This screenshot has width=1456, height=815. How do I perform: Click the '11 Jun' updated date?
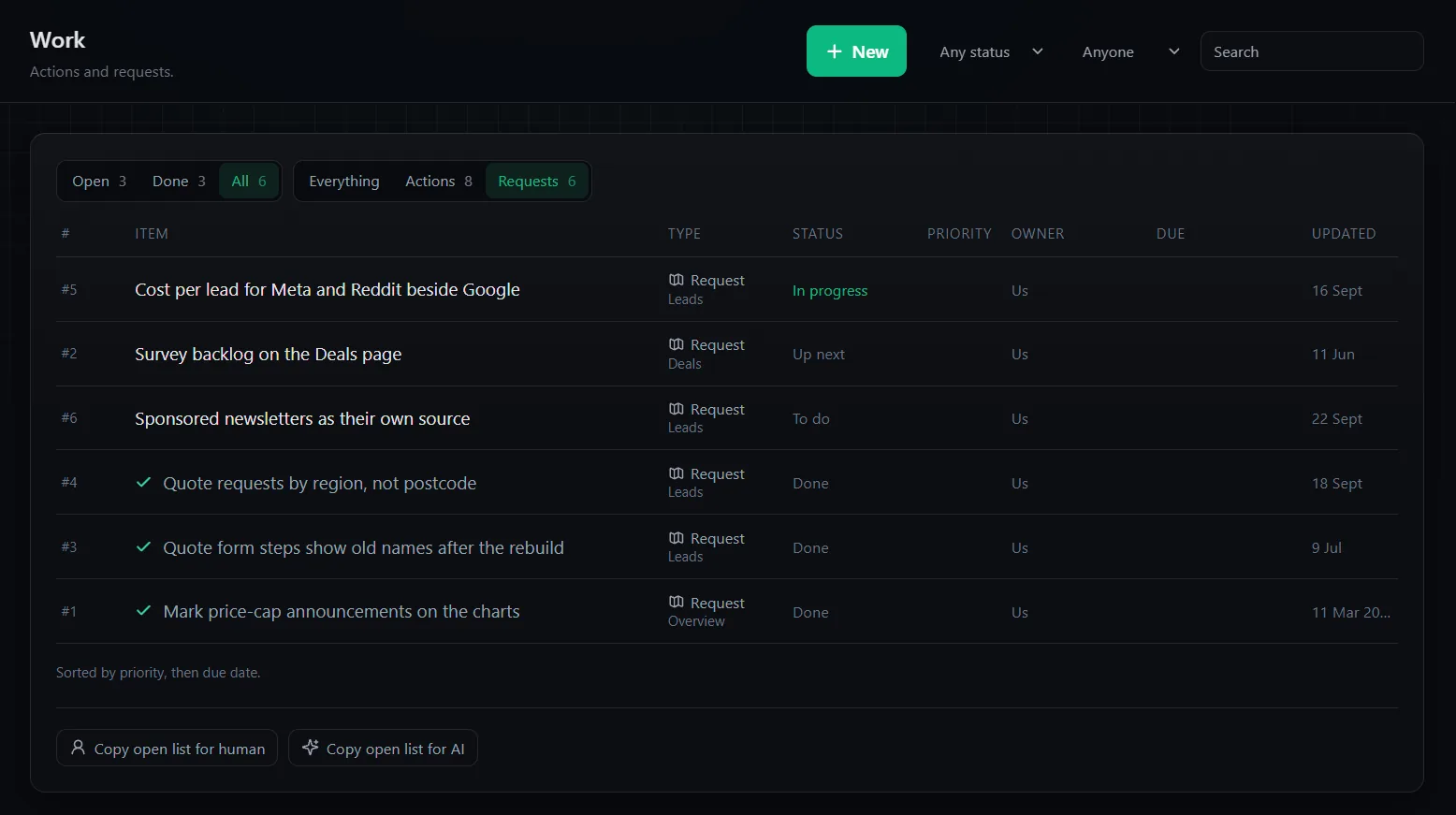pos(1333,355)
